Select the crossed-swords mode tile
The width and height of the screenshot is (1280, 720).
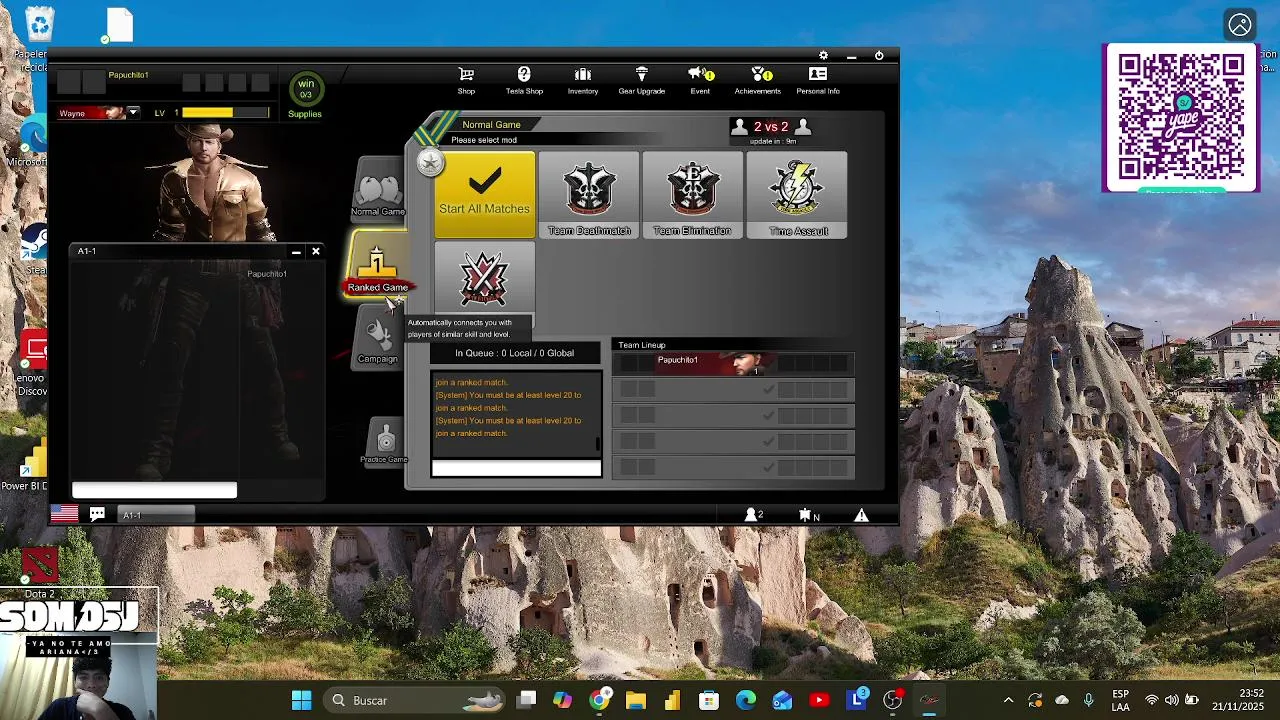(485, 280)
